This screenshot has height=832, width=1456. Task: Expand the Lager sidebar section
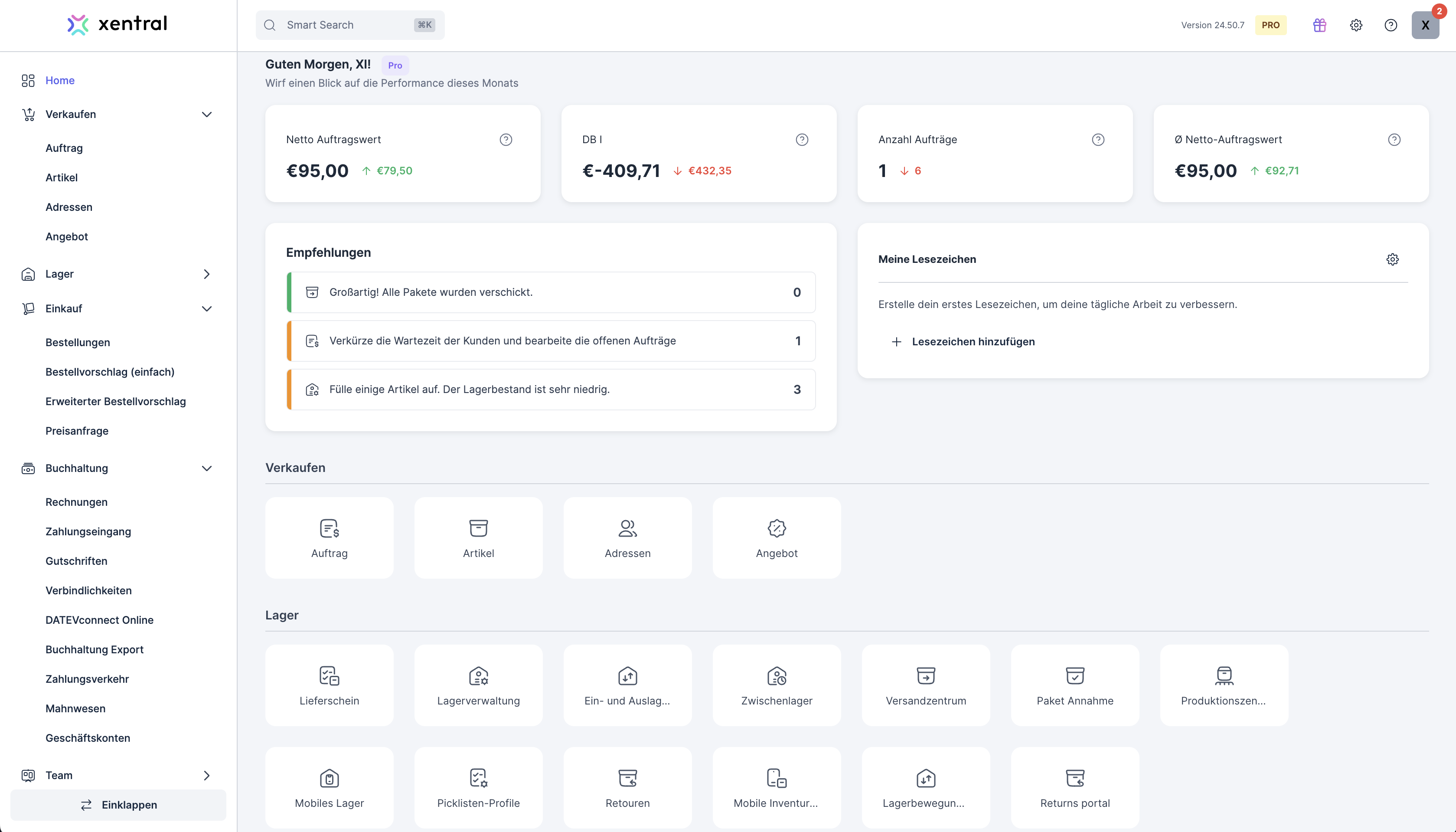(x=207, y=274)
